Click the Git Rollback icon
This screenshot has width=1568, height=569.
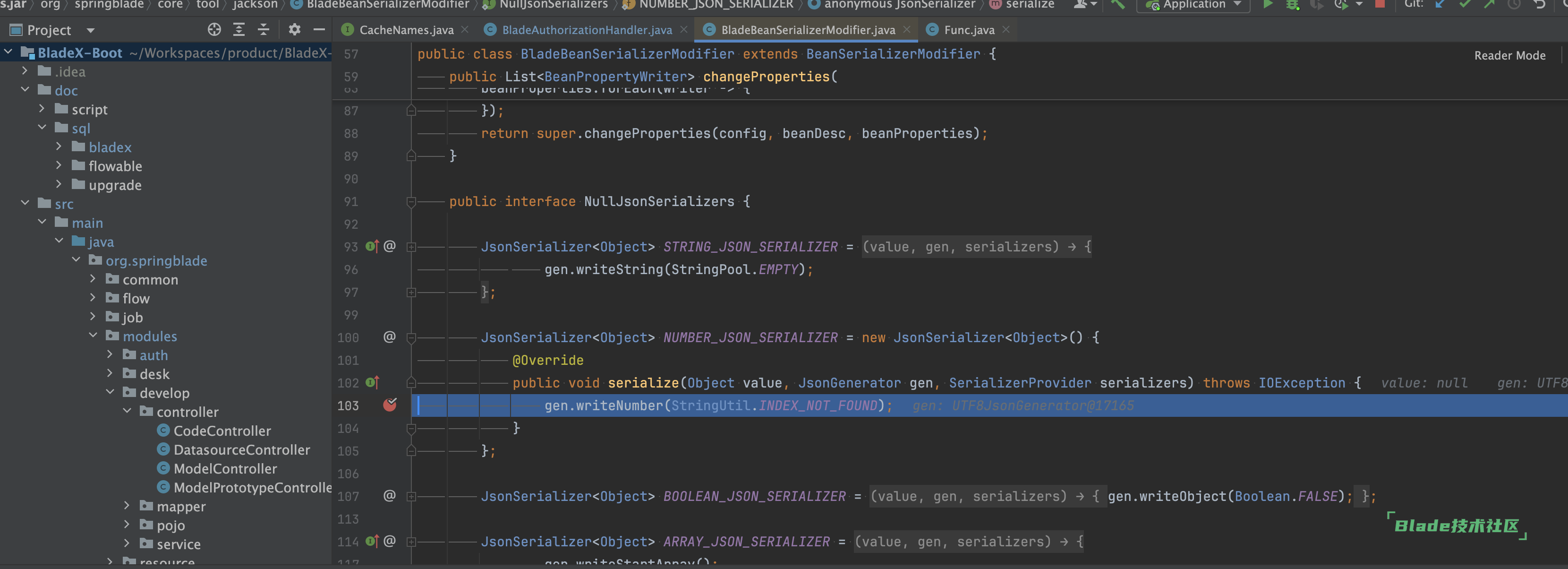point(1539,4)
